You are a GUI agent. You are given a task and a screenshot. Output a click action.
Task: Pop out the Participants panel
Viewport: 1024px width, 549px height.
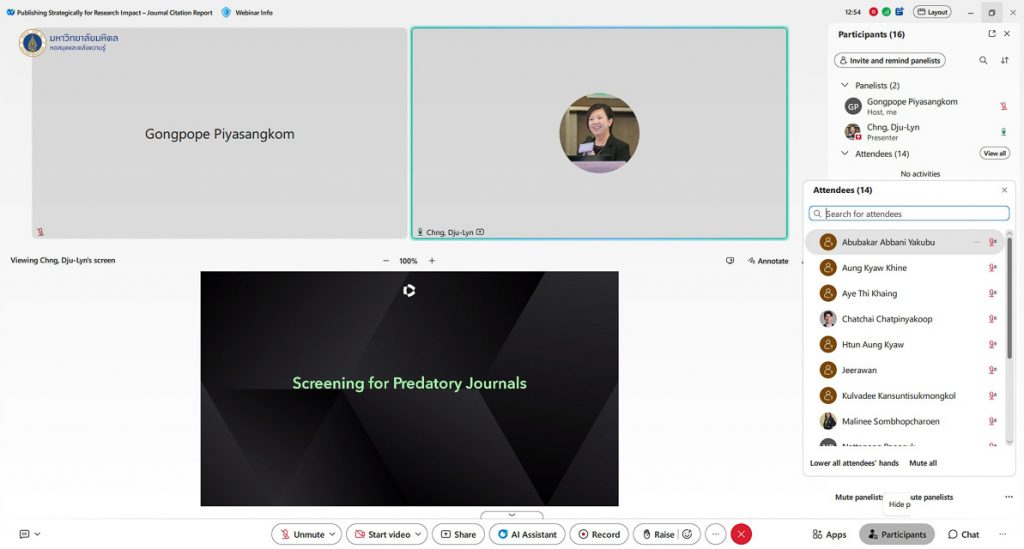click(992, 34)
